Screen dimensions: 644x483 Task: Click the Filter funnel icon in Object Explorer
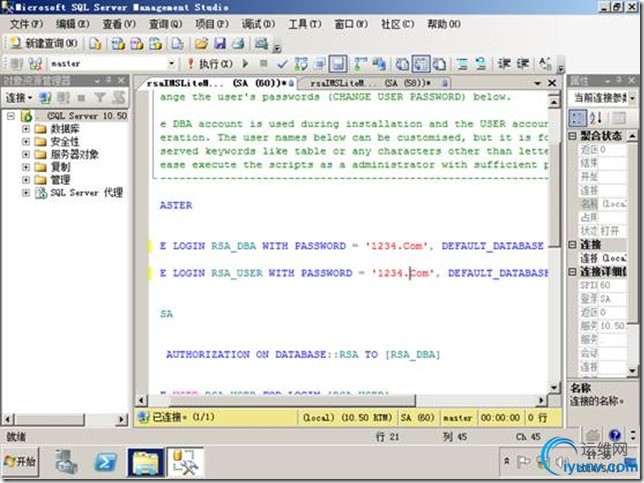coord(100,98)
